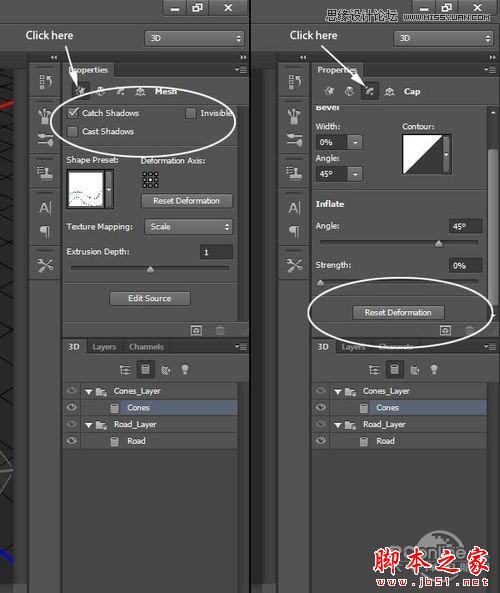The height and width of the screenshot is (593, 500).
Task: Open the Tool Presets icon in left strip
Action: coord(45,265)
